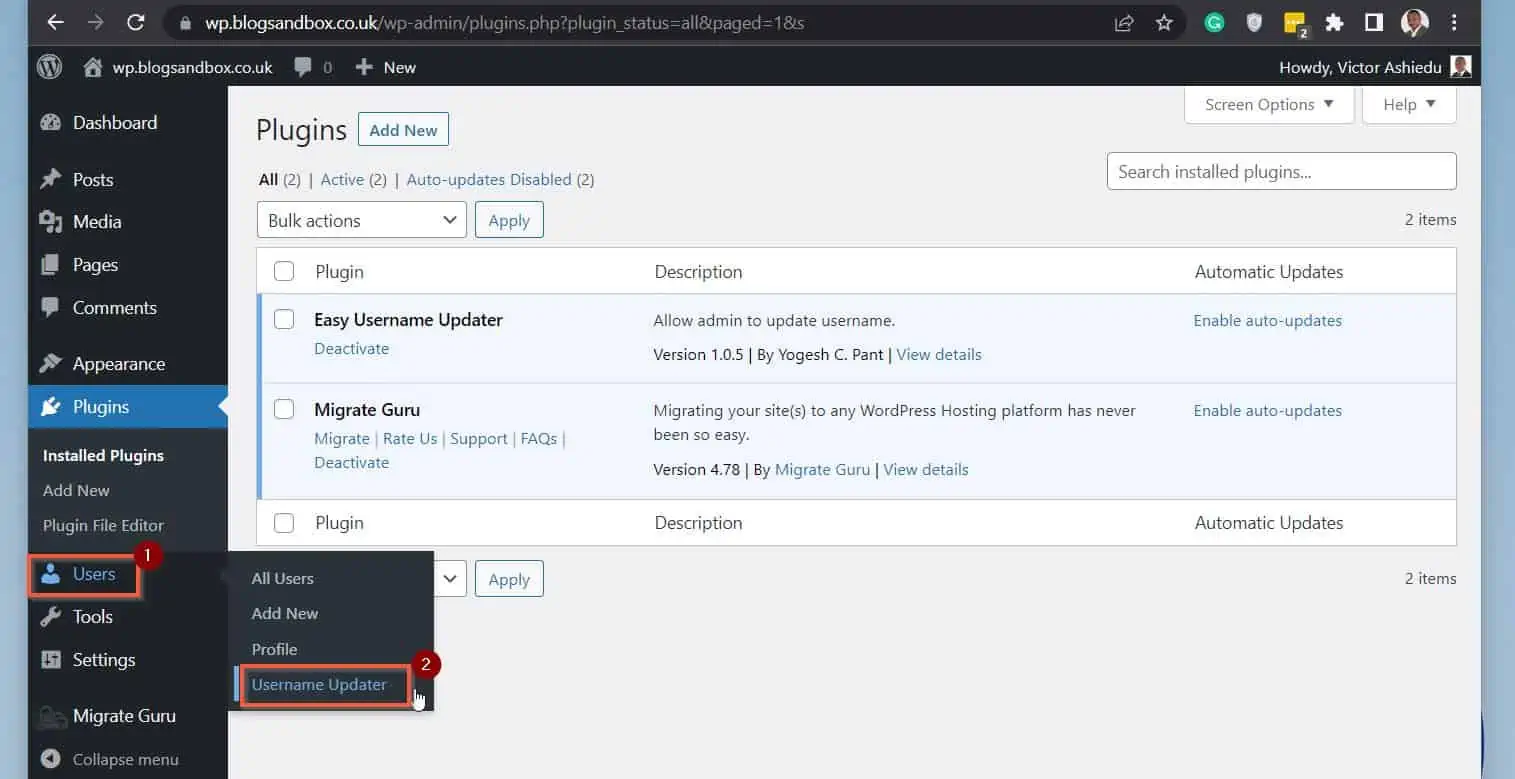This screenshot has height=779, width=1515.
Task: Enable auto-updates for Easy Username Updater
Action: coord(1268,321)
